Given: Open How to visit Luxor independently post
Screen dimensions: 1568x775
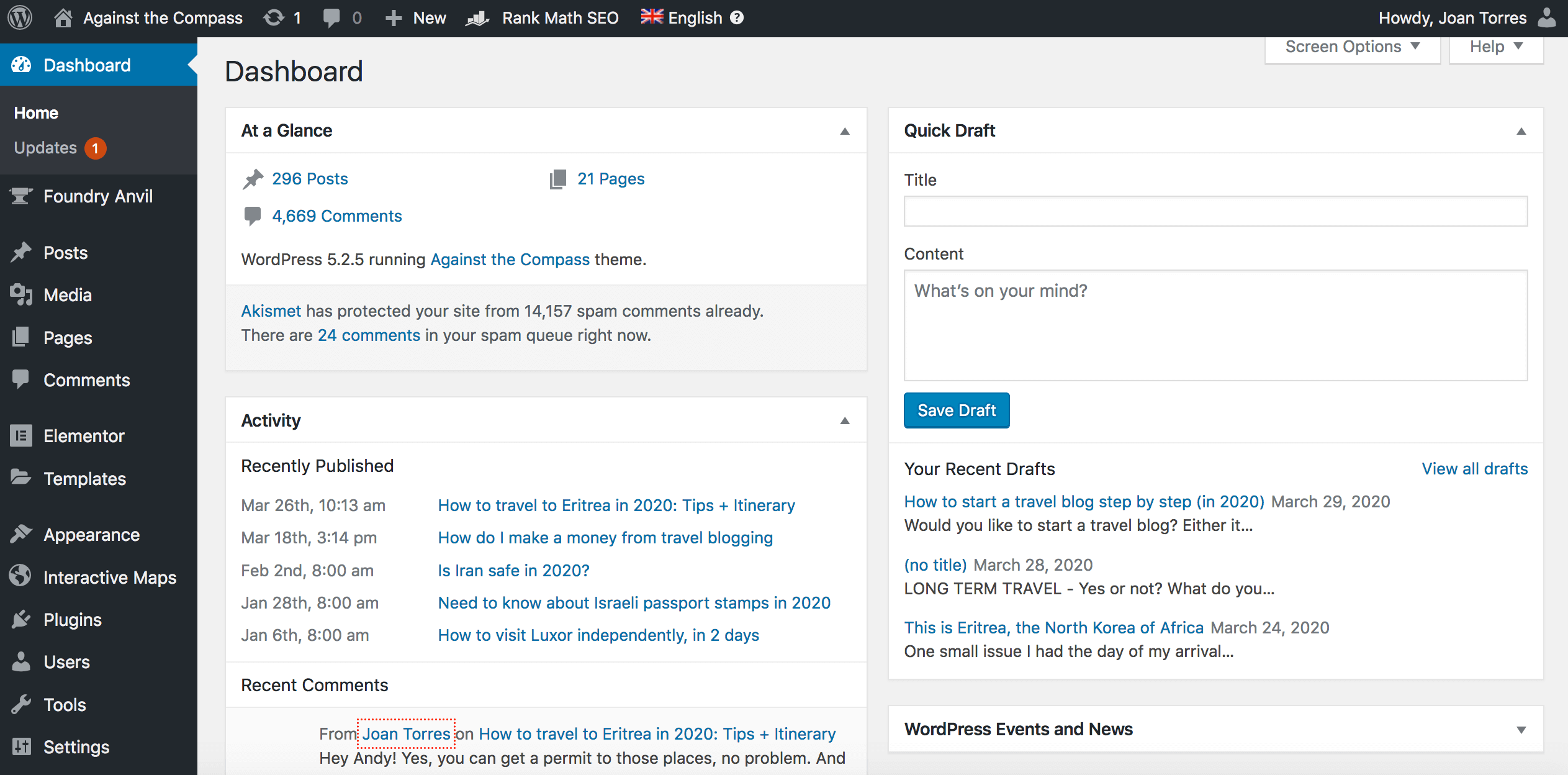Looking at the screenshot, I should pyautogui.click(x=598, y=635).
